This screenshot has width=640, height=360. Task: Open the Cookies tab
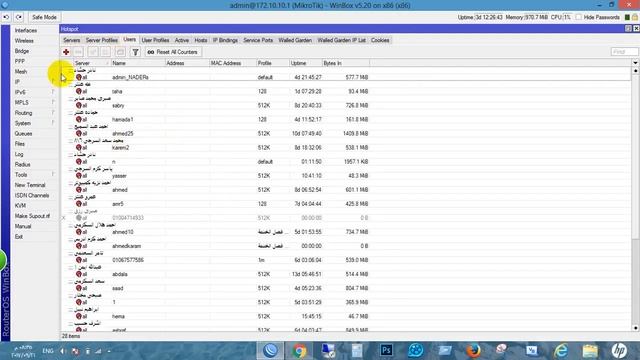[x=380, y=40]
